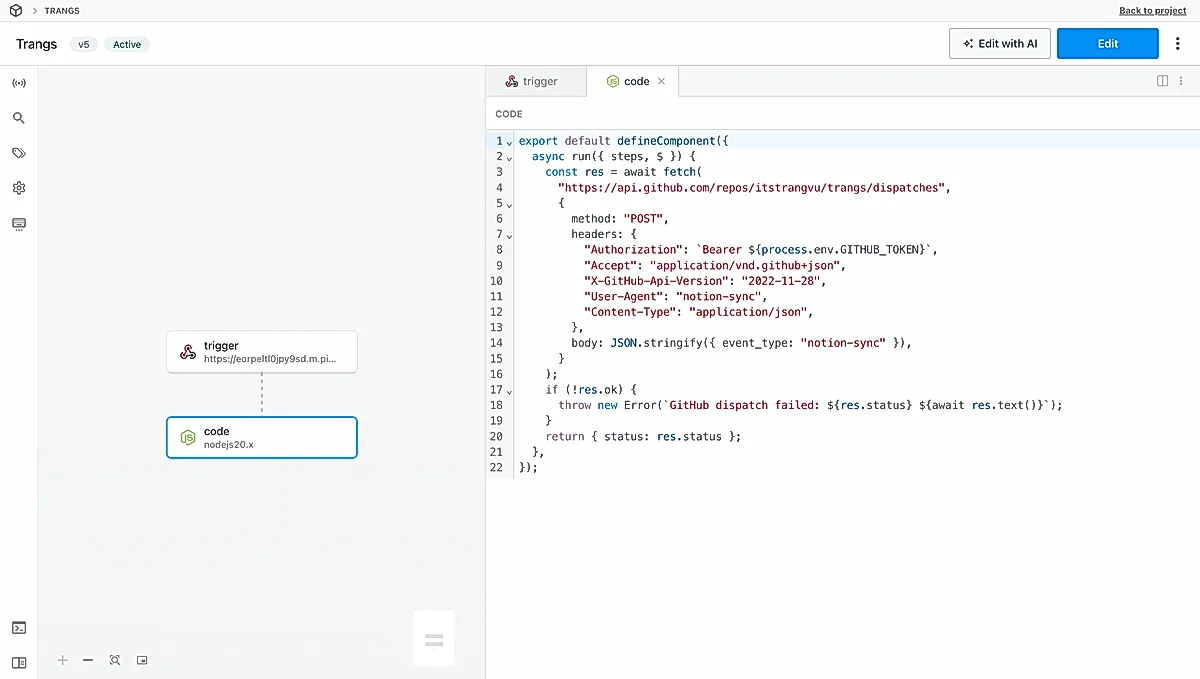Click the Active status badge
Screen dimensions: 1200x679
[127, 44]
